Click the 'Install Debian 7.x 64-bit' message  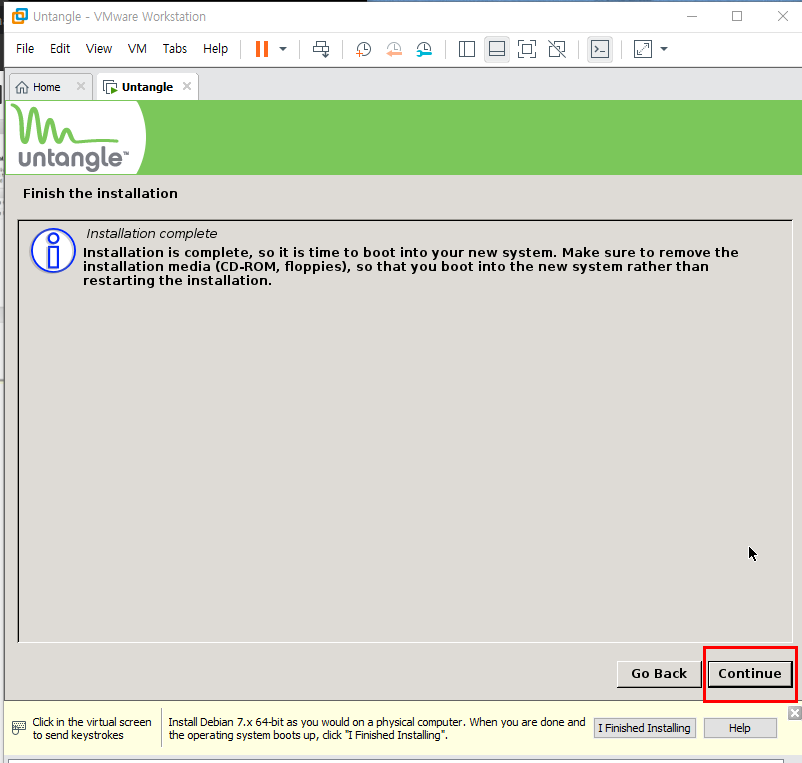coord(376,728)
